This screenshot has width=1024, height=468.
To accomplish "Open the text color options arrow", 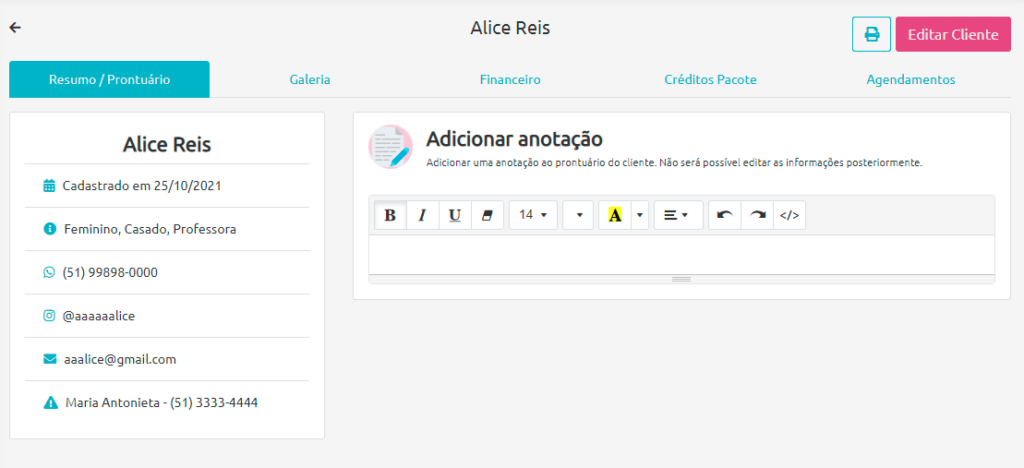I will [x=640, y=215].
